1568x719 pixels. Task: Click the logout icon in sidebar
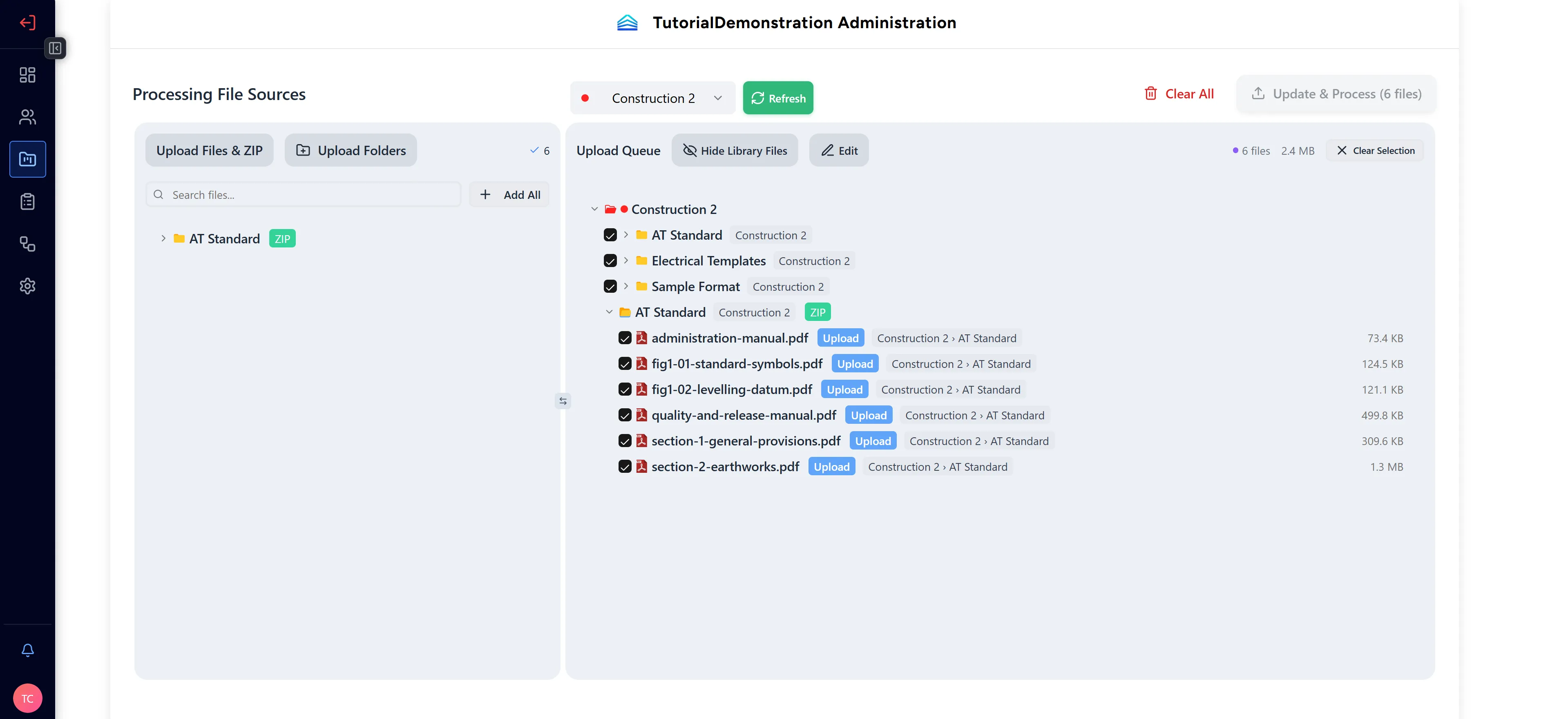[27, 23]
